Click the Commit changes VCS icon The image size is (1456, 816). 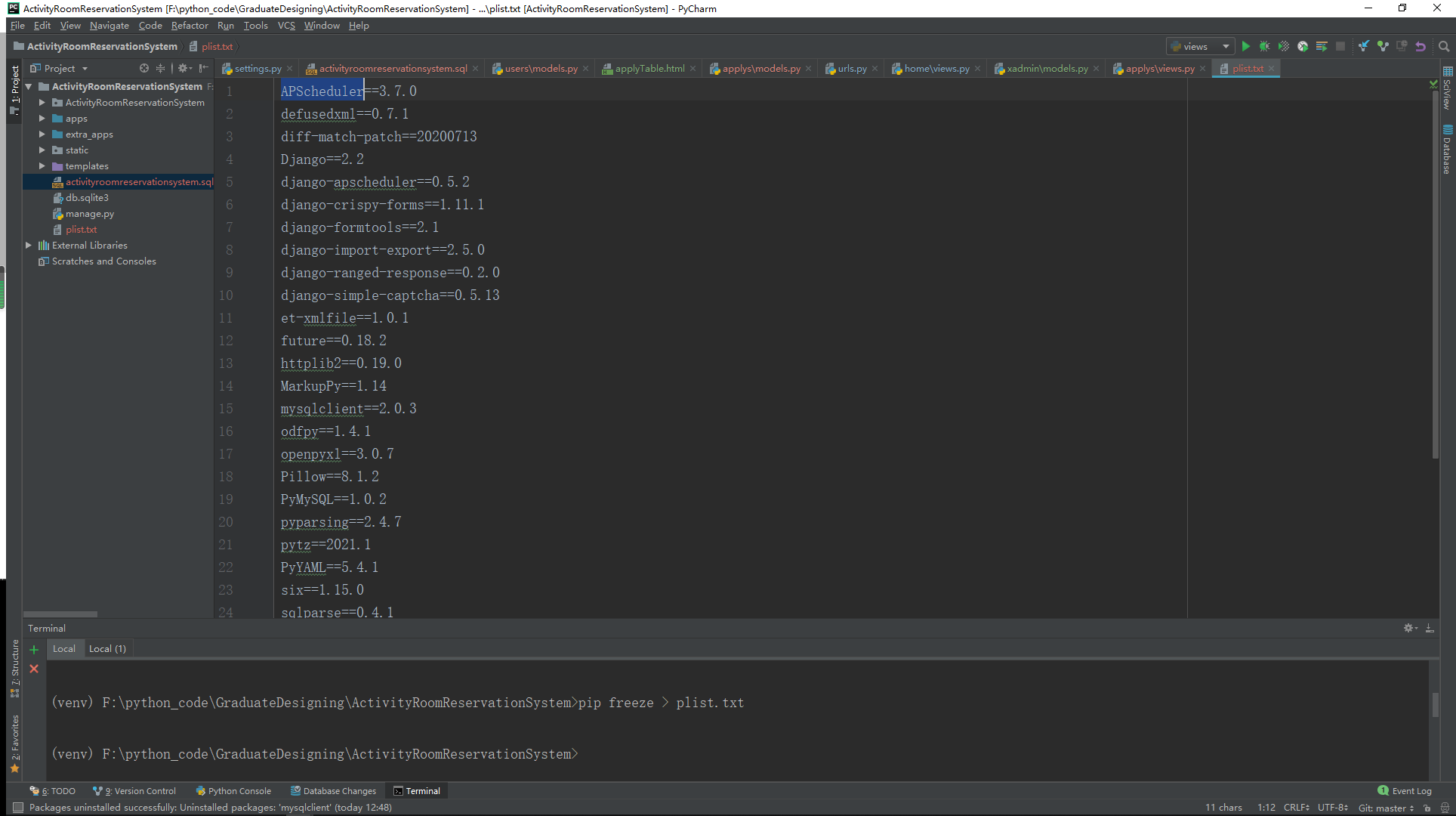click(1383, 46)
